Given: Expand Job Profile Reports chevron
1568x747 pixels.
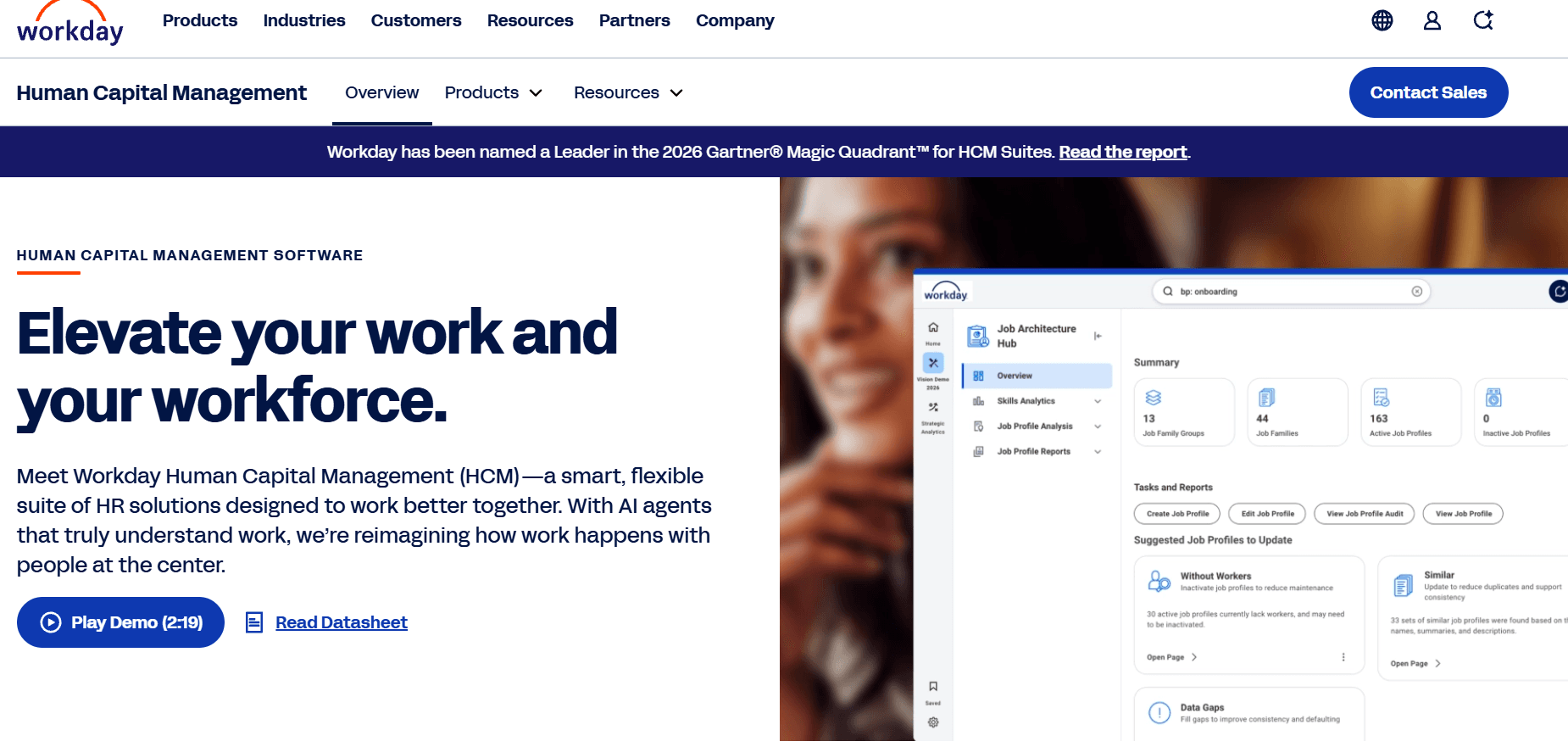Looking at the screenshot, I should point(1098,452).
